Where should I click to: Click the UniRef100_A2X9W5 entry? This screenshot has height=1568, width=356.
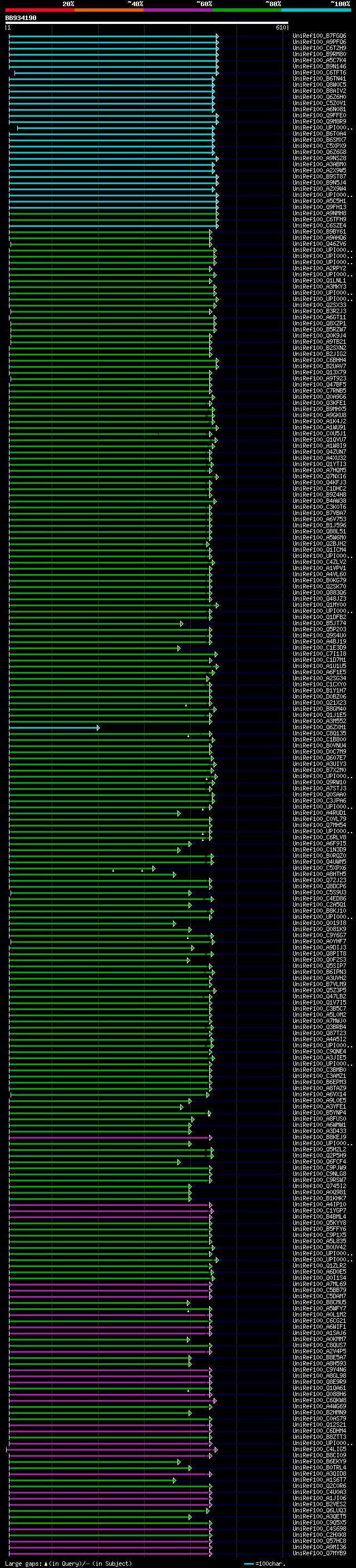click(319, 170)
